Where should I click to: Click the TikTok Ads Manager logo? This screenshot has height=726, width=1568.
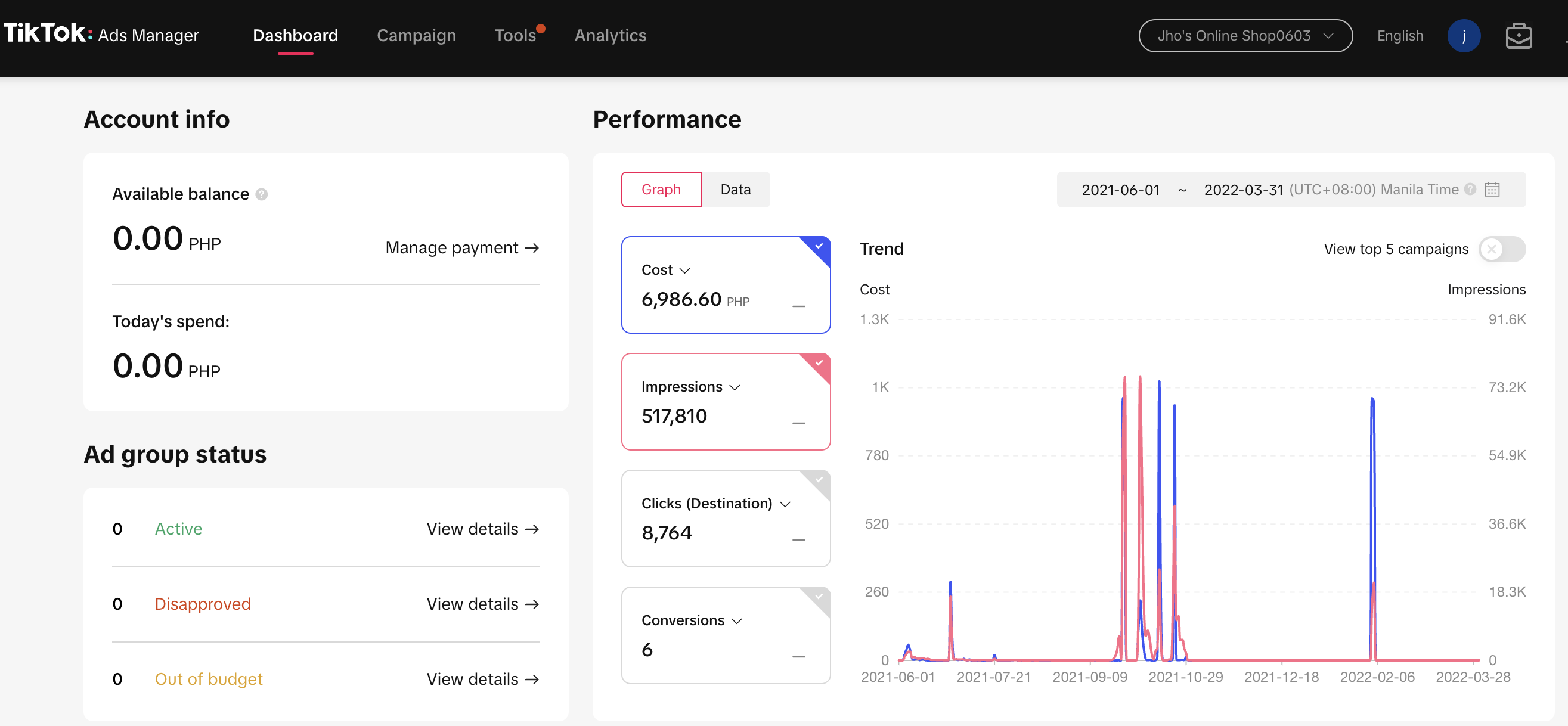[101, 34]
